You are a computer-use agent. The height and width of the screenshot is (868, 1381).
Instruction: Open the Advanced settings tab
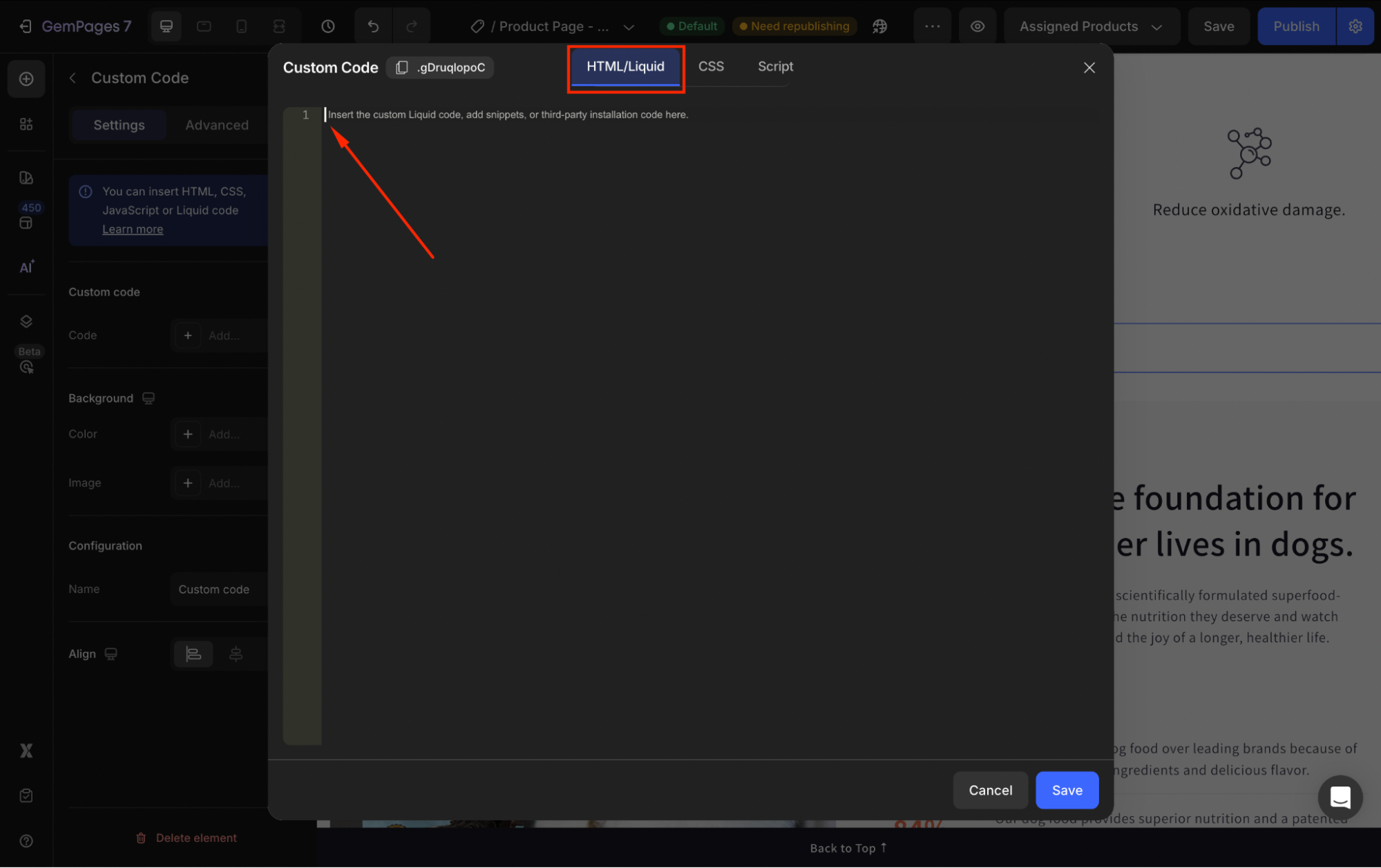click(x=216, y=125)
